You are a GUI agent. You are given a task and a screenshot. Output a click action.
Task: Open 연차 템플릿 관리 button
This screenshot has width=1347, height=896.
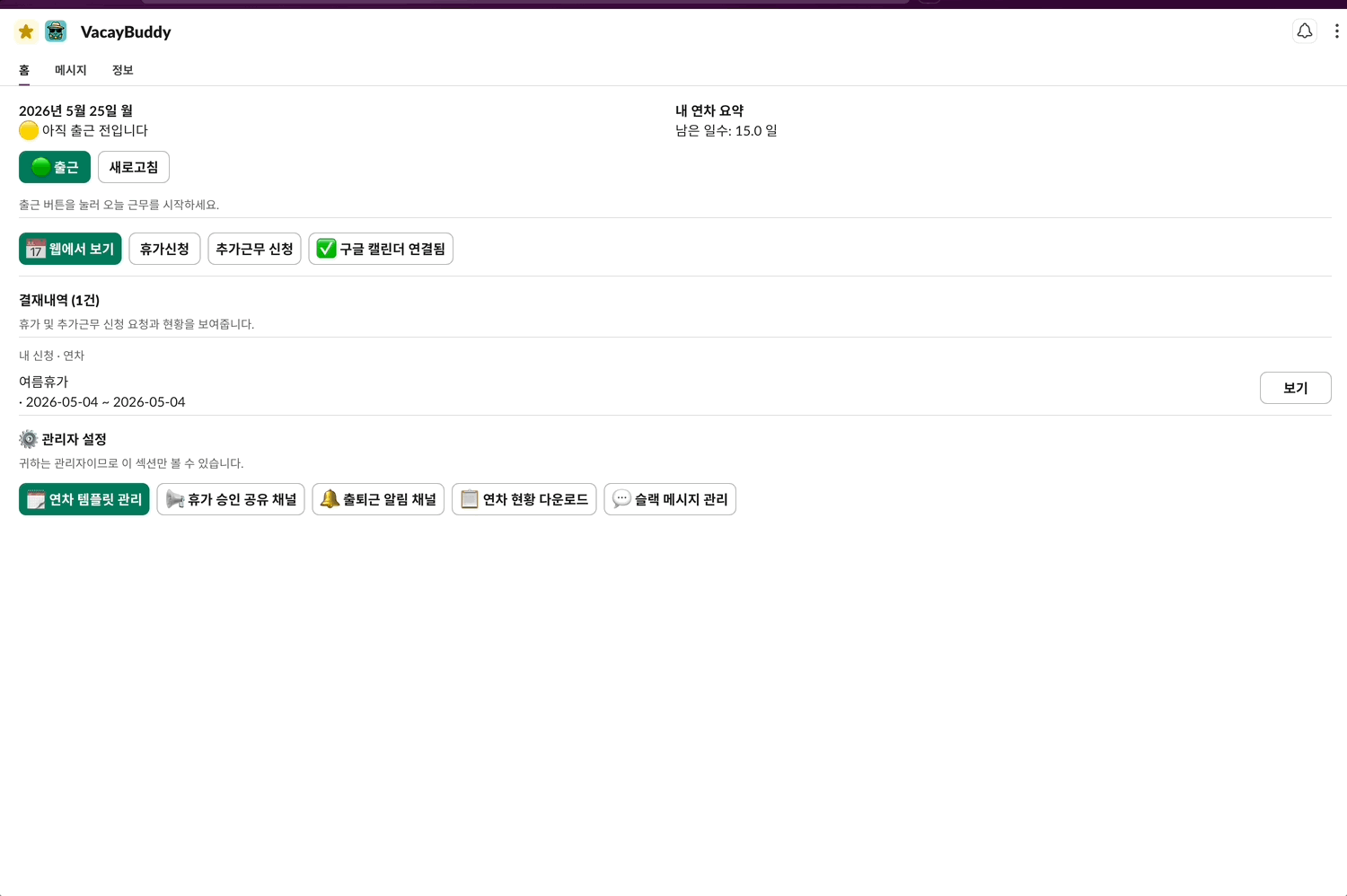pyautogui.click(x=84, y=499)
